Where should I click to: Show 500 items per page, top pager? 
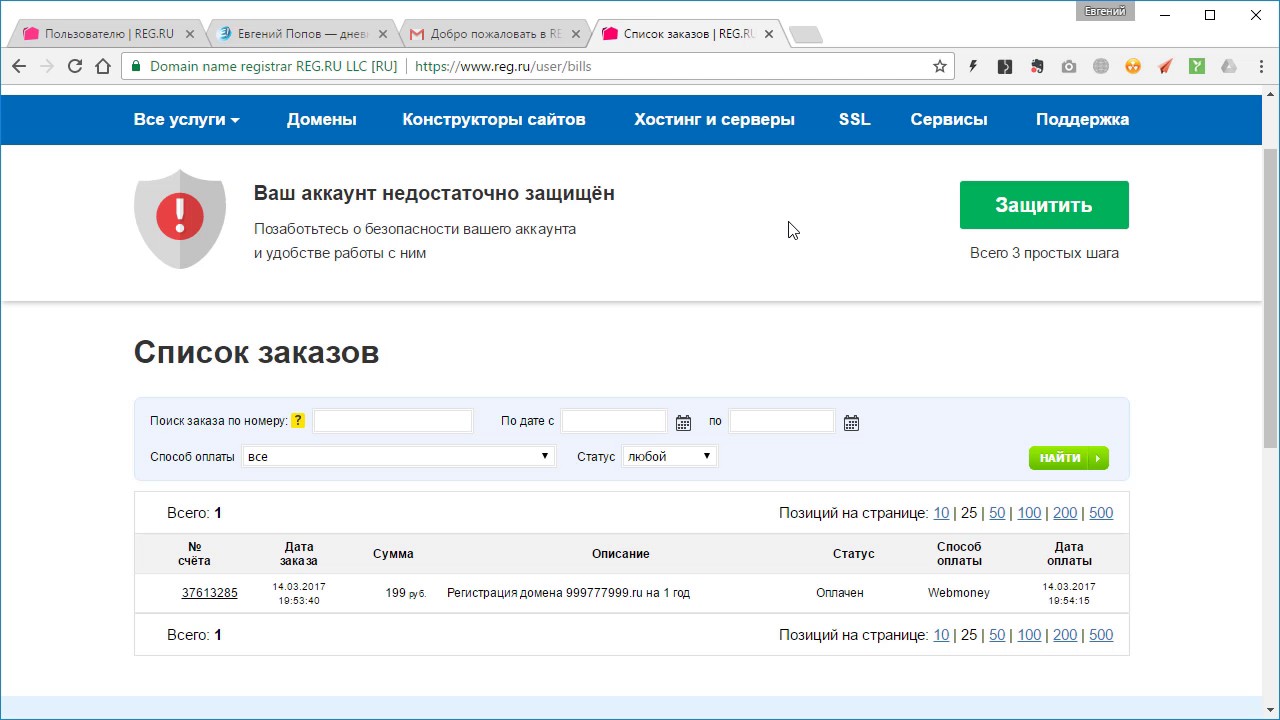(1101, 513)
